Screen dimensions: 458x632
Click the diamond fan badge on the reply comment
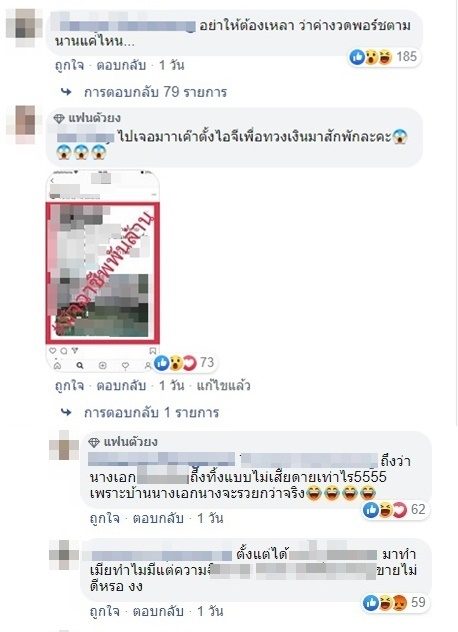point(94,442)
